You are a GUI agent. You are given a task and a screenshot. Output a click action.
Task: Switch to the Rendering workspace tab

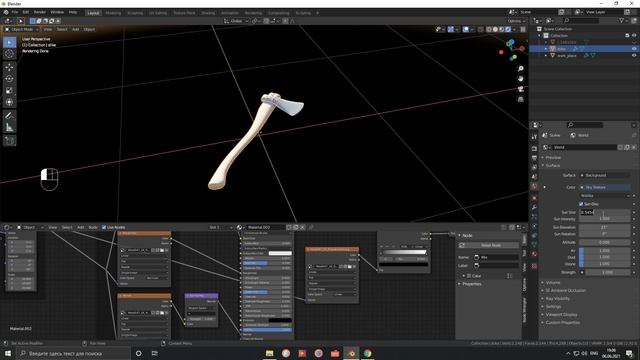coord(253,13)
